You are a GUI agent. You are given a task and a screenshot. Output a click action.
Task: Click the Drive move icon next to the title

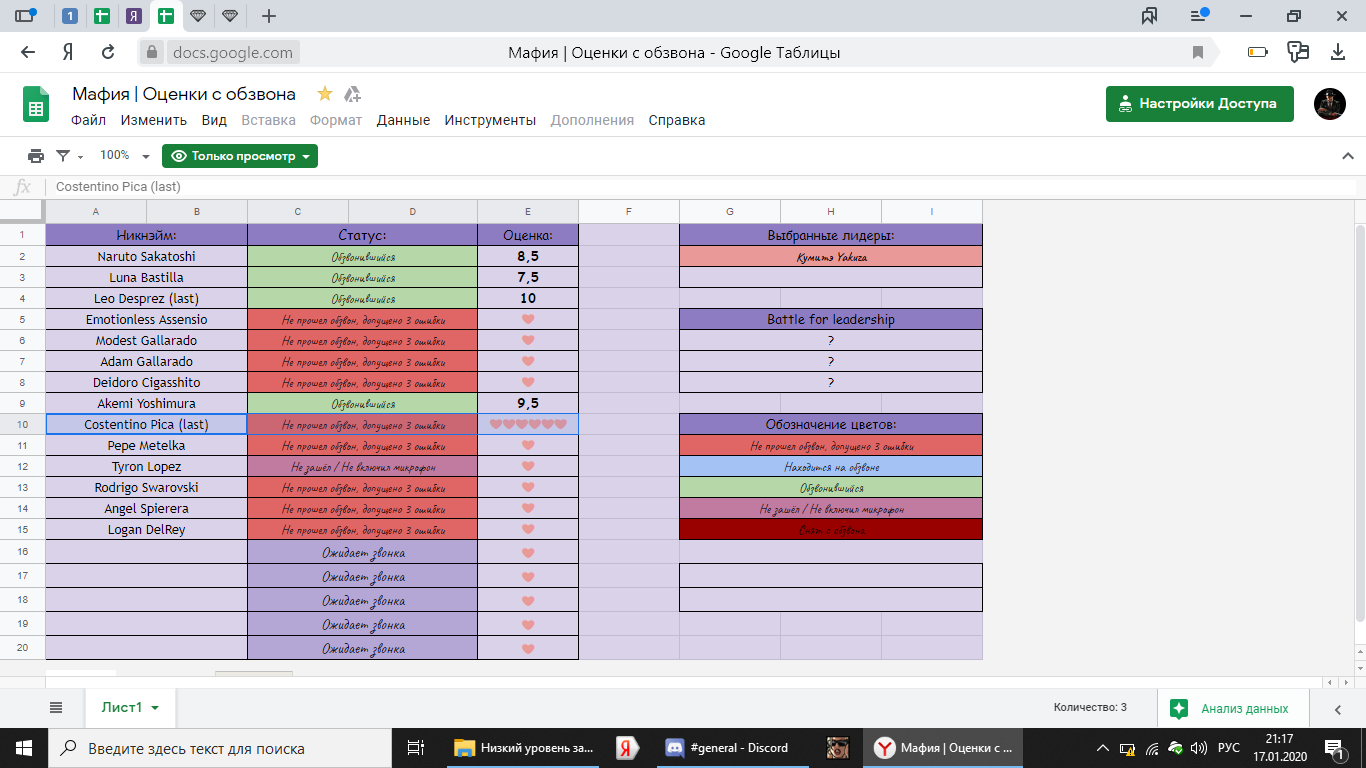point(352,94)
